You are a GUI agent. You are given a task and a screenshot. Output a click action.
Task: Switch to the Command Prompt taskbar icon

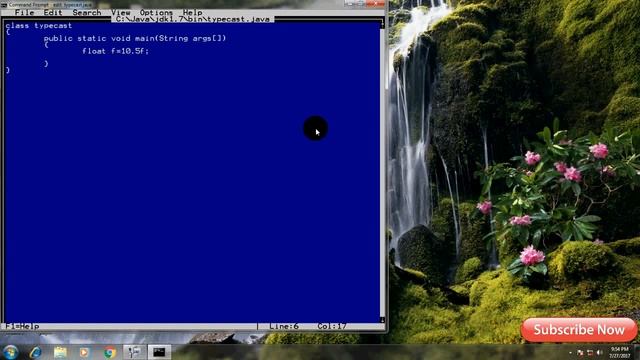(159, 352)
